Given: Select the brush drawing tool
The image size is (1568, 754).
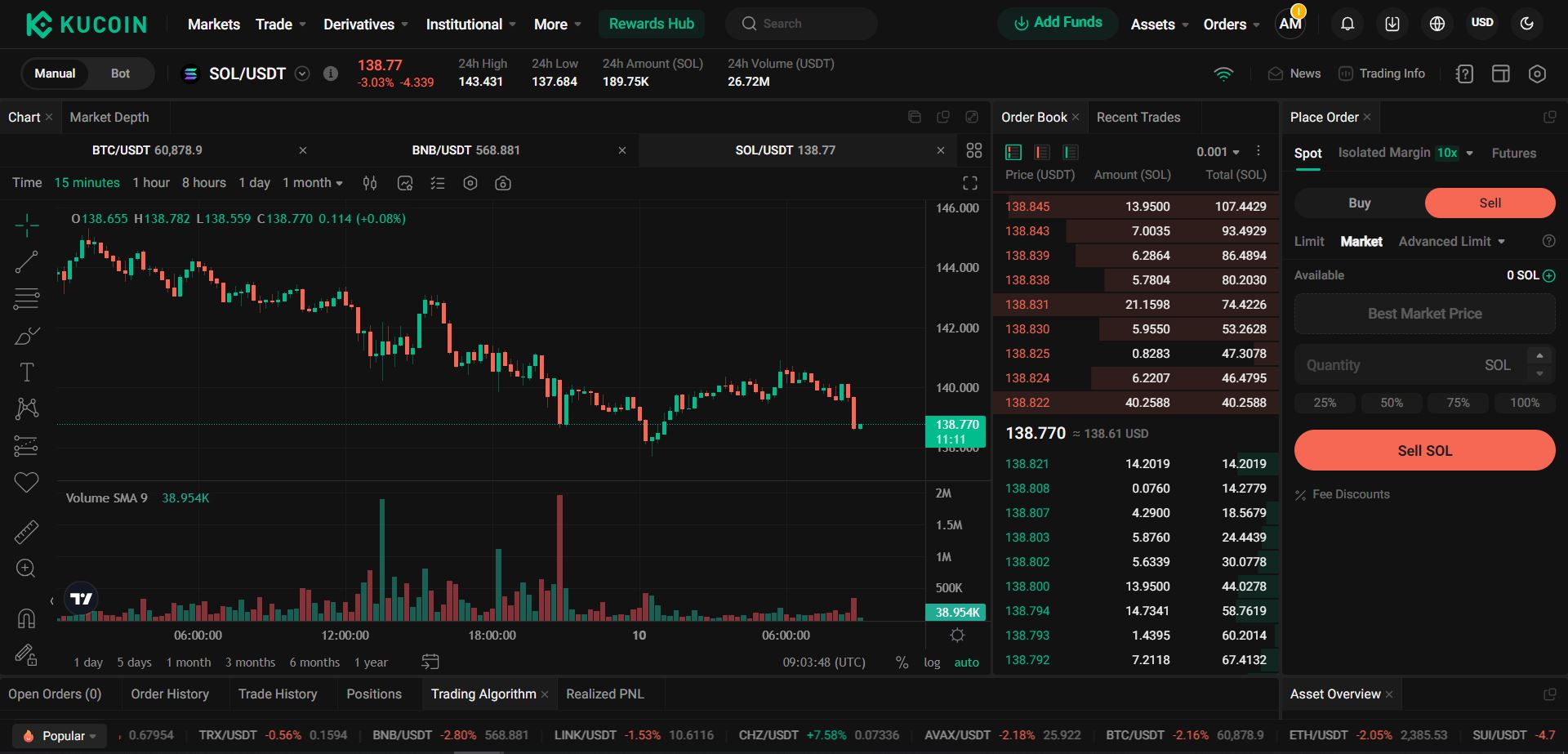Looking at the screenshot, I should [26, 336].
